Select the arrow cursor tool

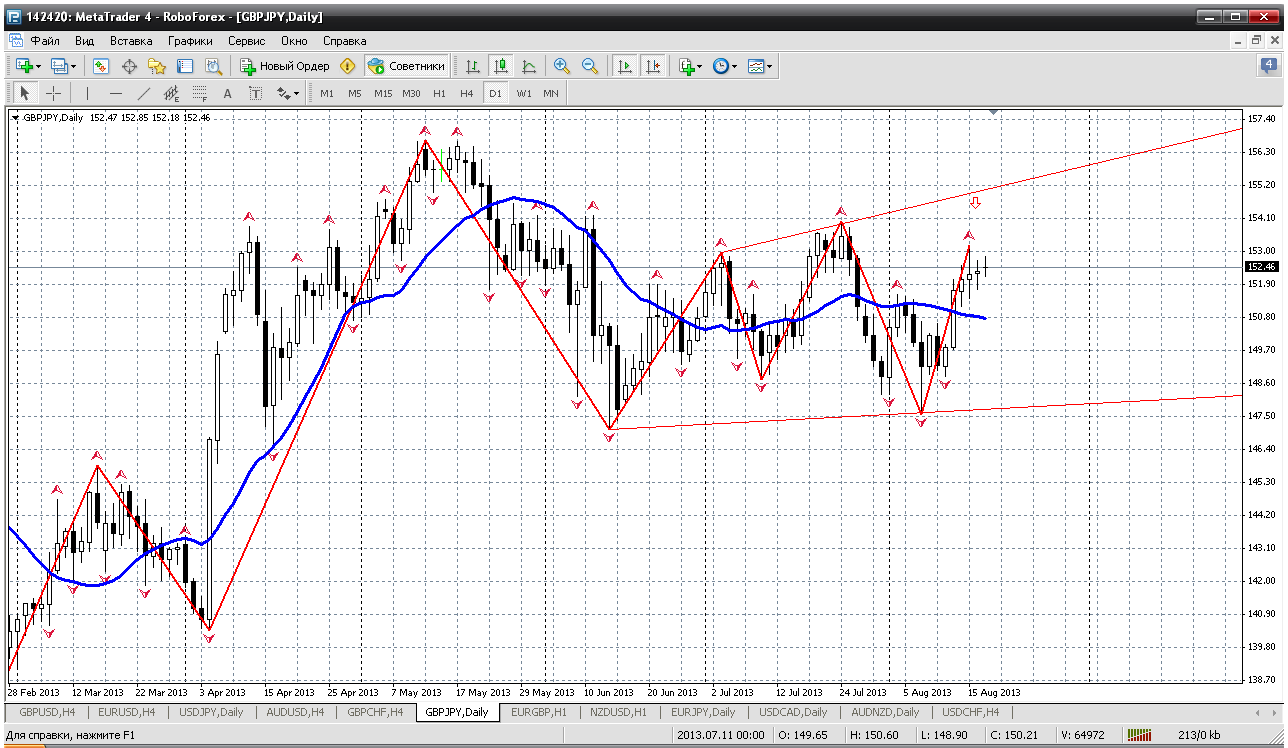click(x=25, y=93)
